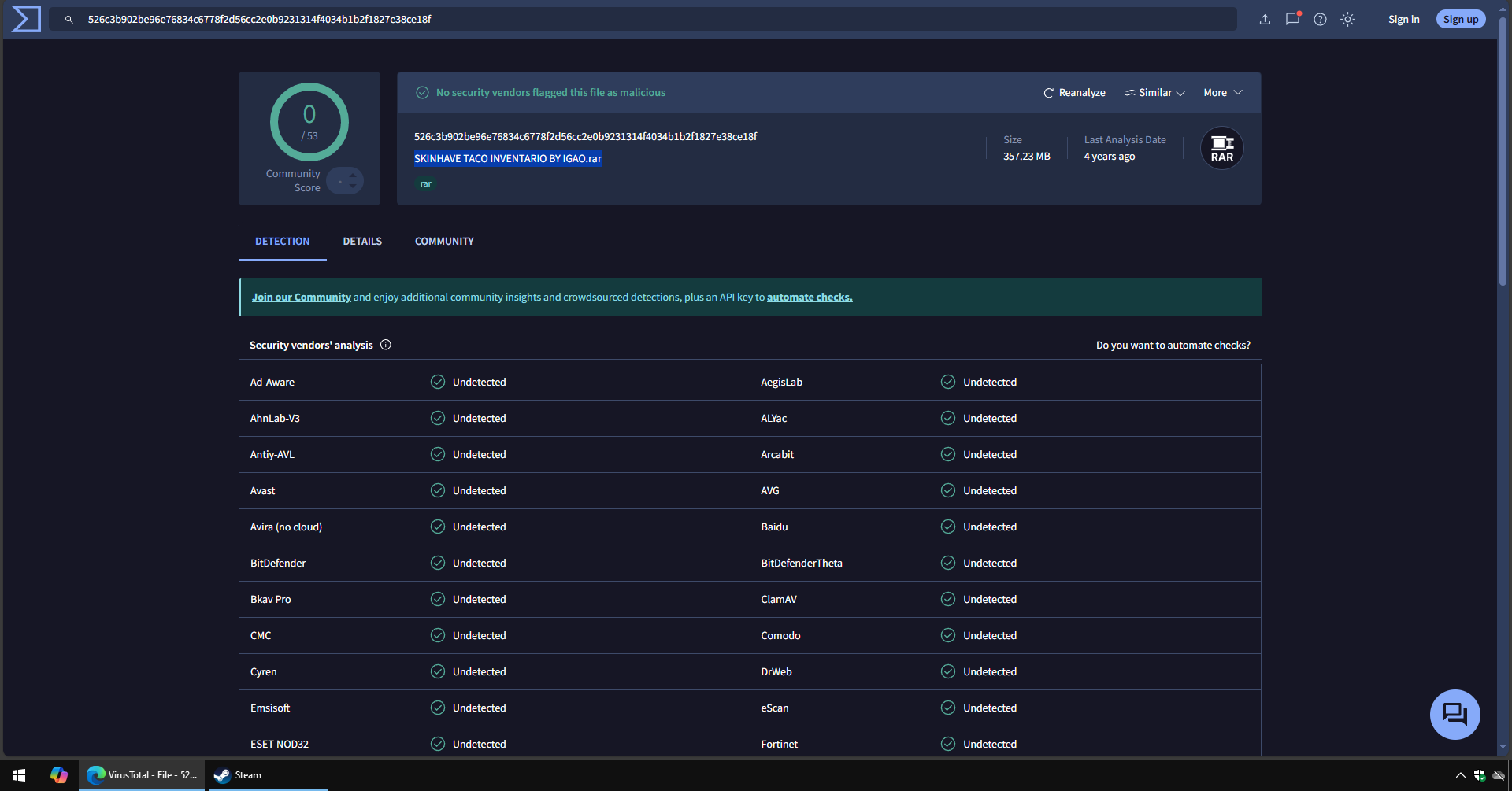Click the Comodo undetected check icon
Image resolution: width=1512 pixels, height=791 pixels.
tap(948, 635)
